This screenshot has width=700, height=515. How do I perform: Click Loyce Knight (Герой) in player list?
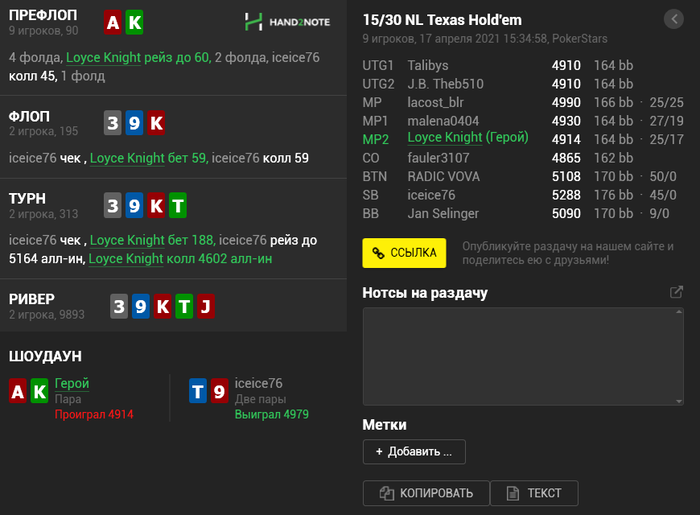[x=468, y=137]
